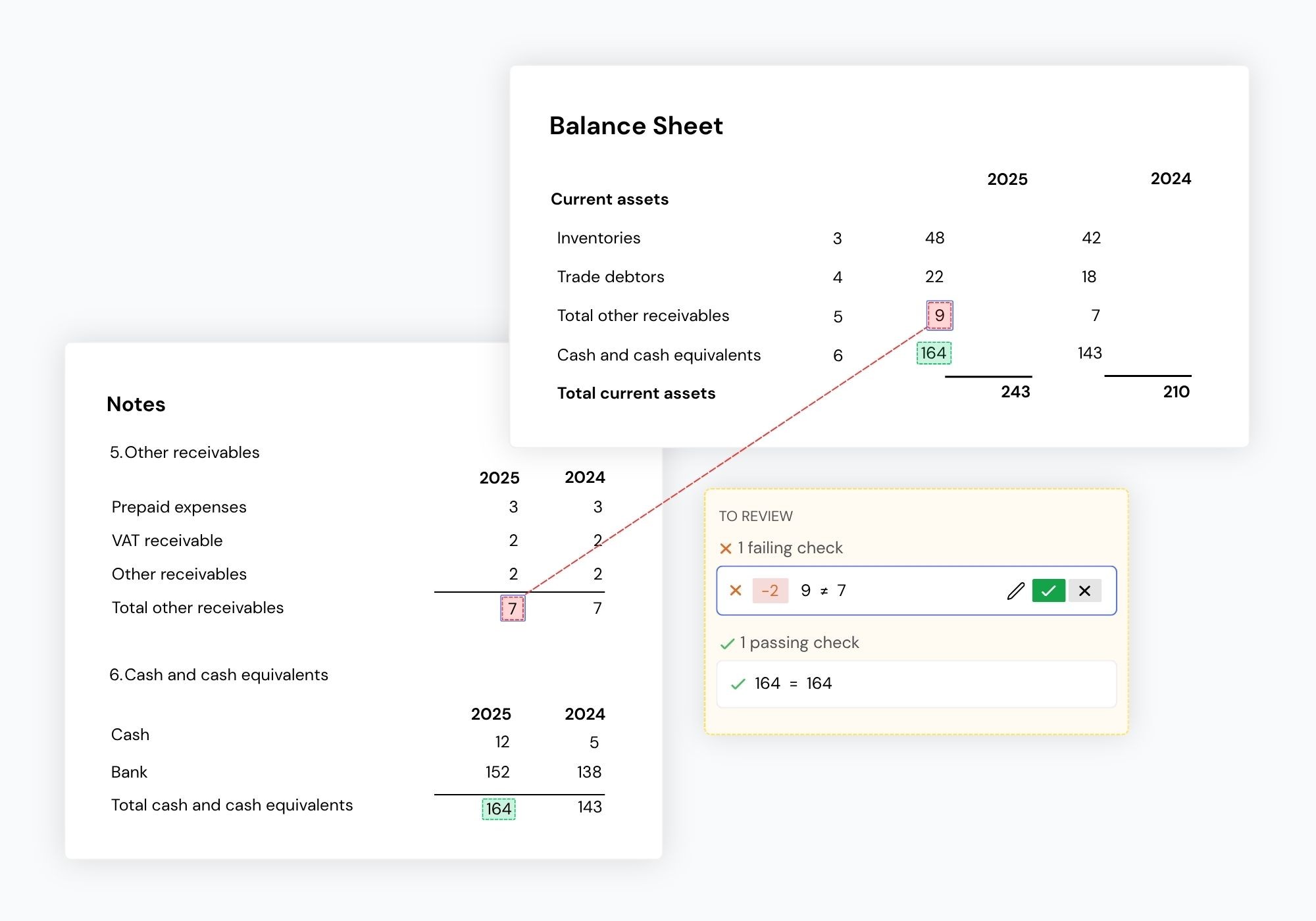Click the green tick beside passing check
The width and height of the screenshot is (1316, 921).
point(727,643)
